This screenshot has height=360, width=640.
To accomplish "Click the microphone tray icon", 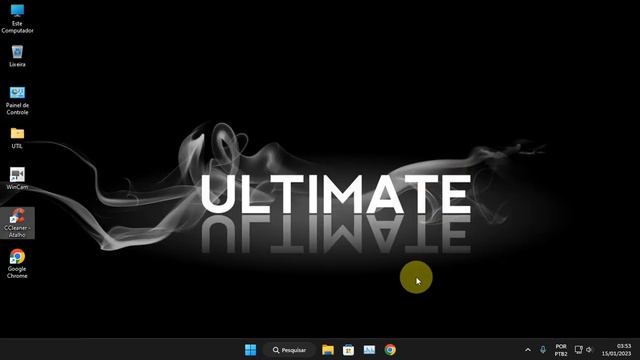I will click(543, 350).
